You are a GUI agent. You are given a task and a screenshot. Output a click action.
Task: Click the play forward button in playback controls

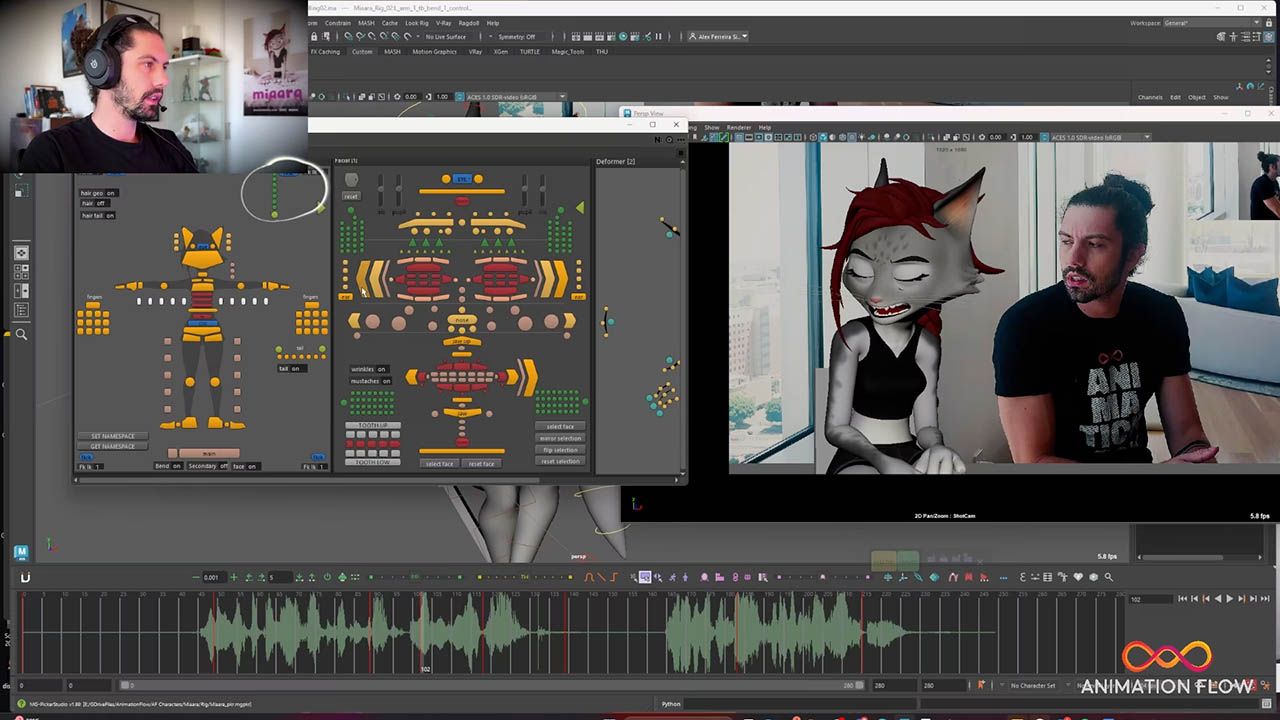coord(1230,598)
